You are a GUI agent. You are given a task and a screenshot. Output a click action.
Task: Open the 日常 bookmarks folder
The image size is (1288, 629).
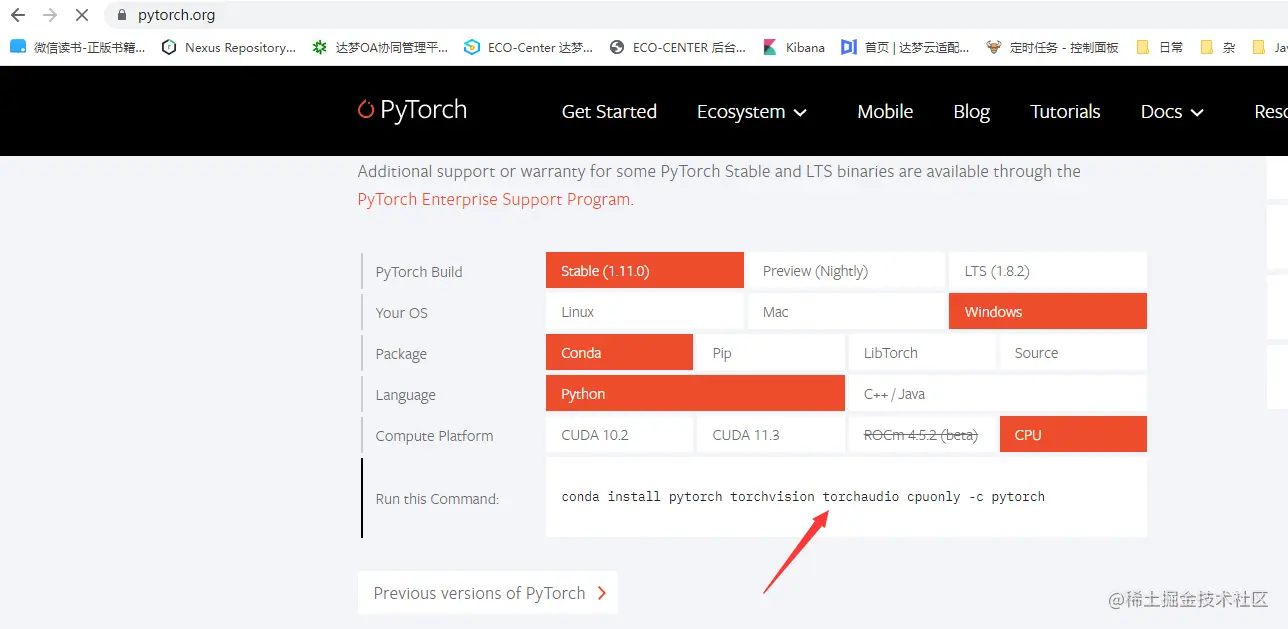coord(1160,47)
